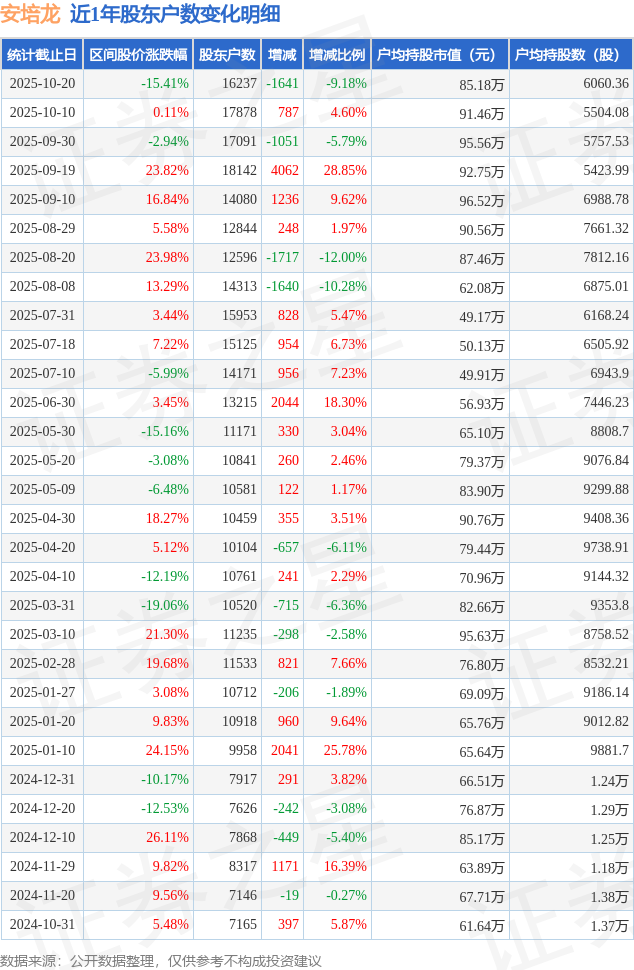The height and width of the screenshot is (970, 634).
Task: Click the 2025-06-30 date cell
Action: coord(42,403)
